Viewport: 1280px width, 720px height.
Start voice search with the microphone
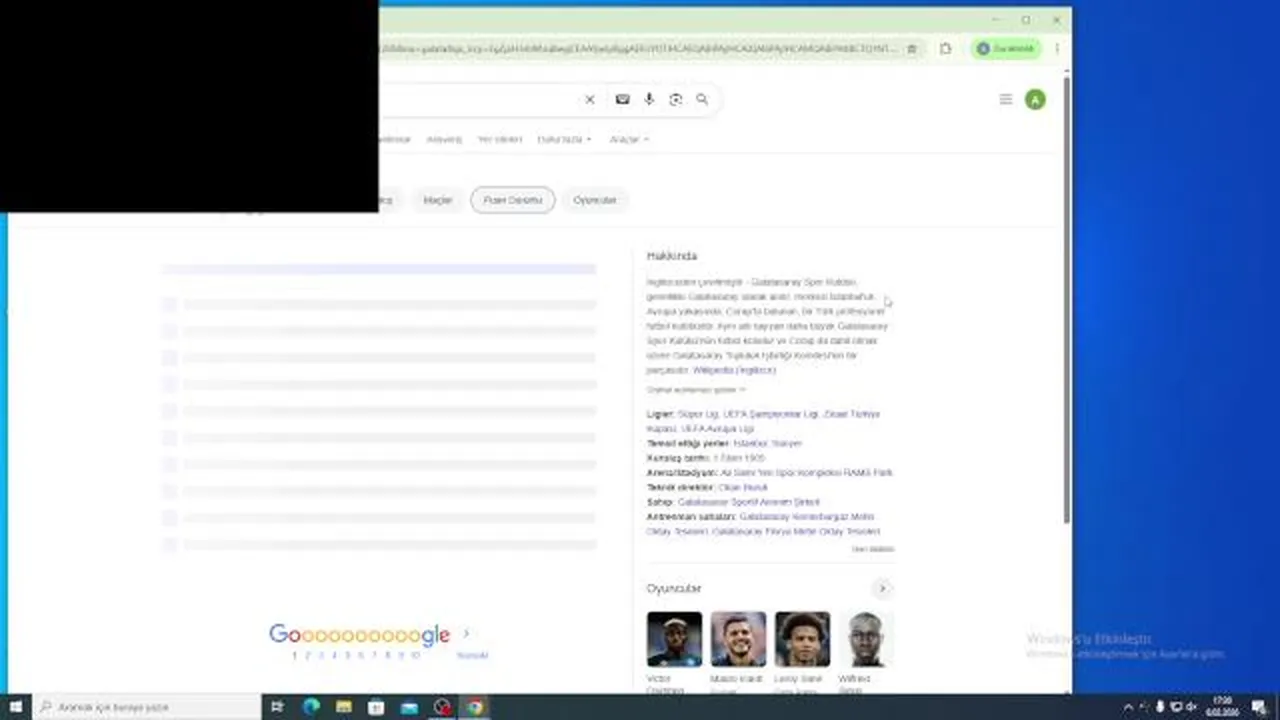(649, 99)
